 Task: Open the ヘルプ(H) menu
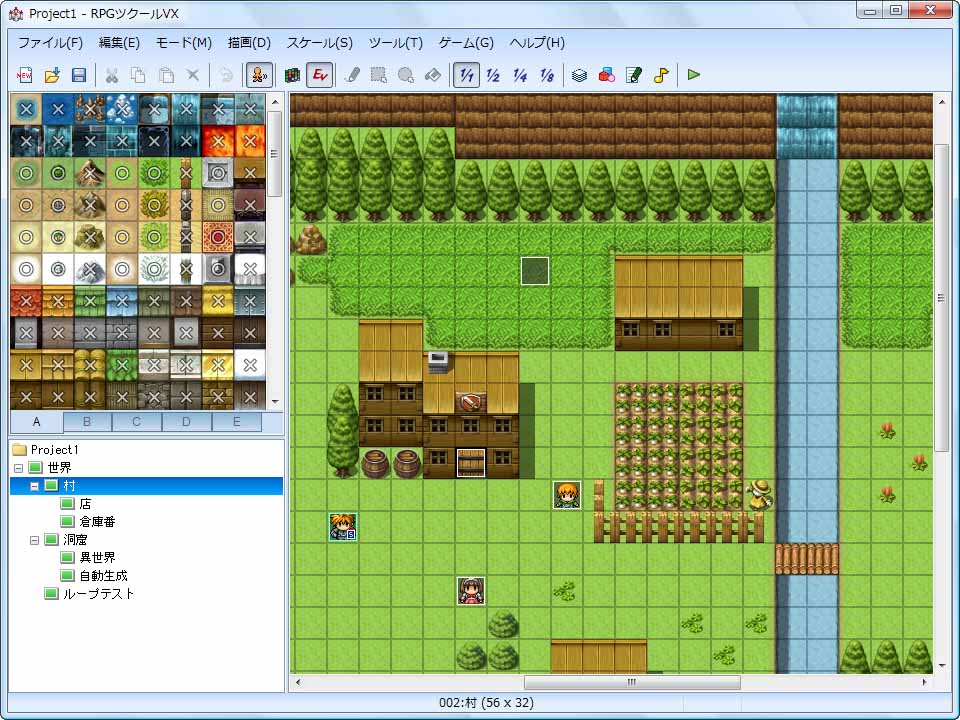(537, 43)
